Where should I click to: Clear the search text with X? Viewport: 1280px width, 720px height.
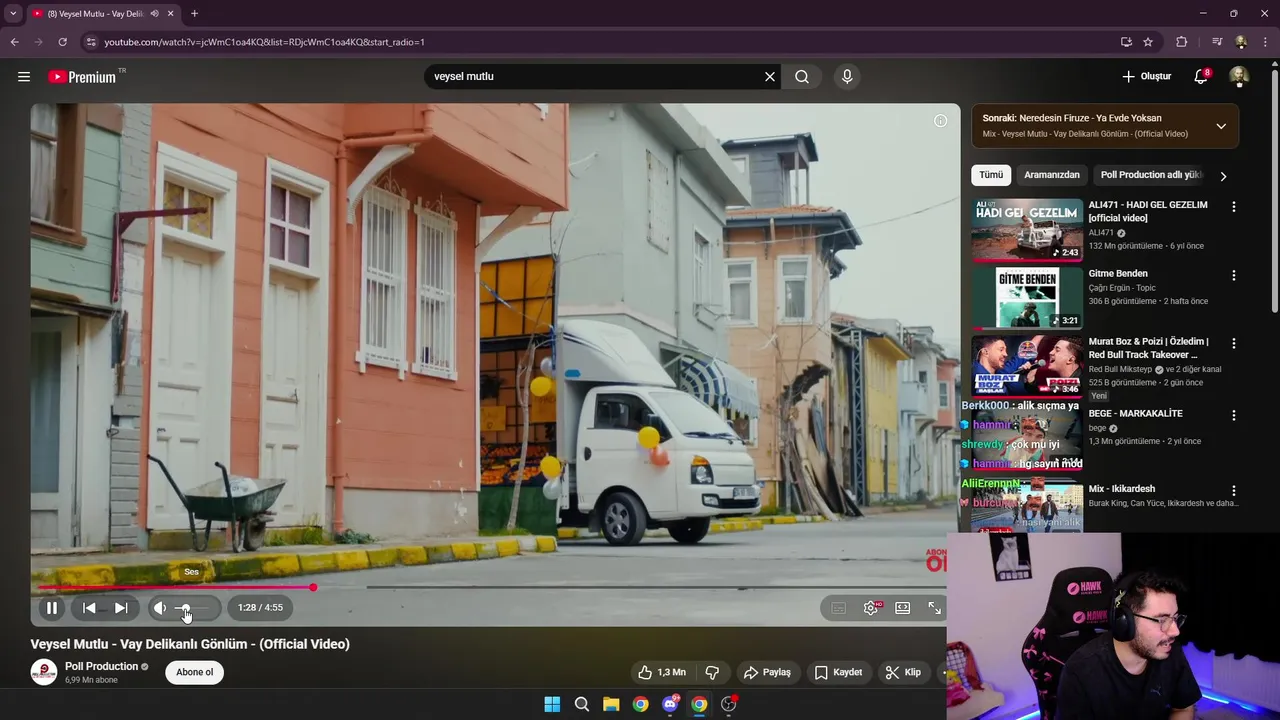click(770, 76)
